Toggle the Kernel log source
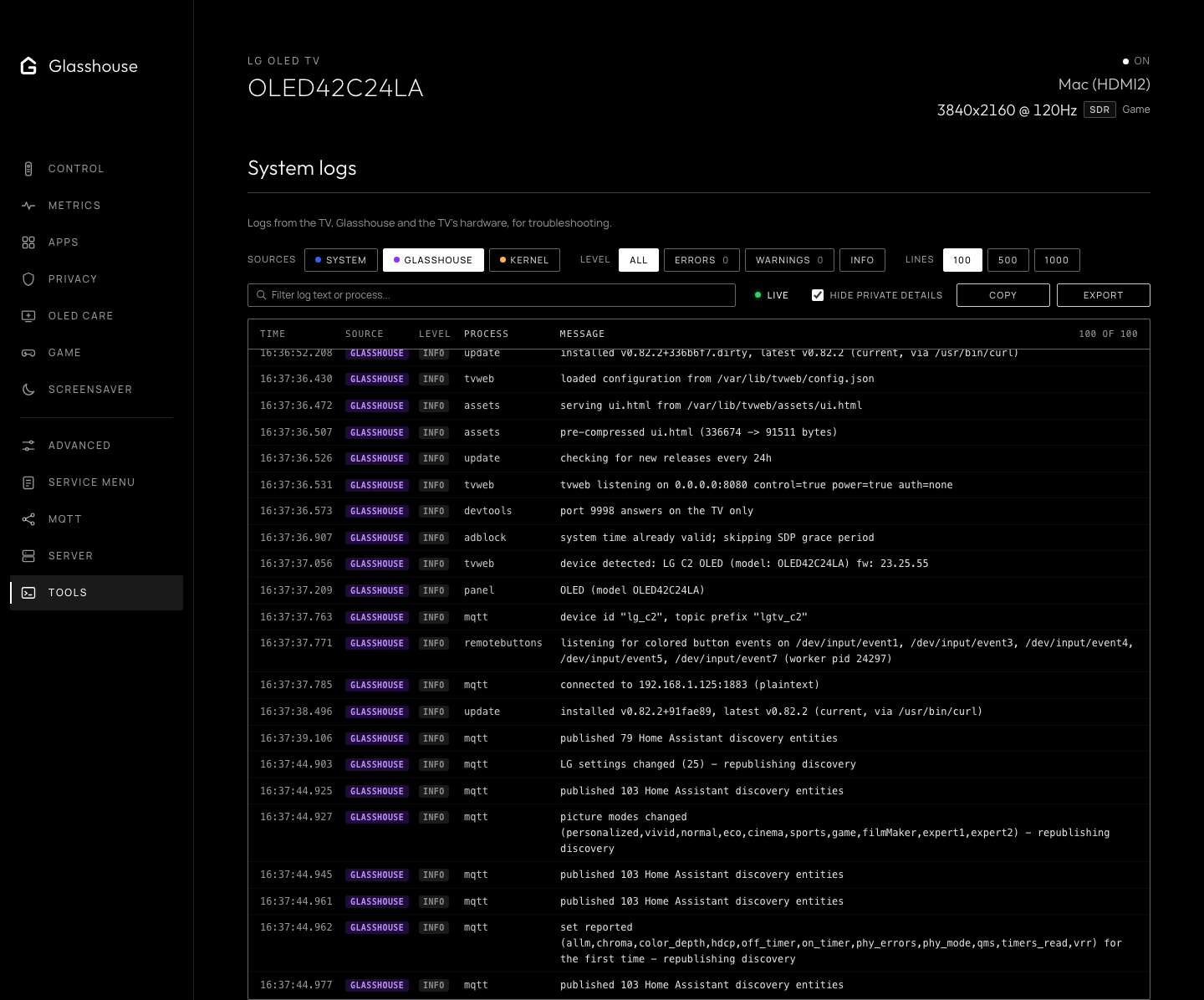Image resolution: width=1204 pixels, height=1000 pixels. [524, 260]
